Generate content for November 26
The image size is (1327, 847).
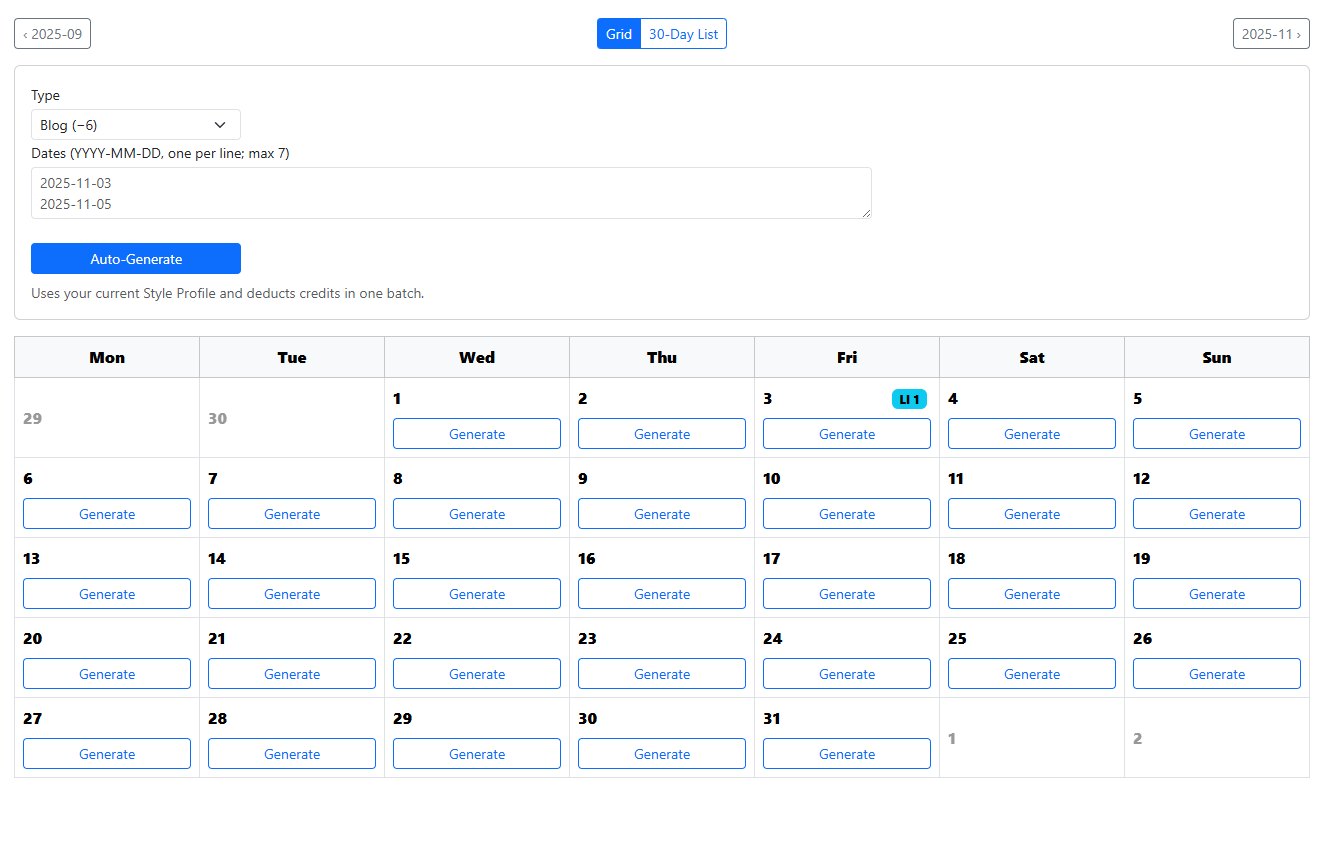(1216, 673)
